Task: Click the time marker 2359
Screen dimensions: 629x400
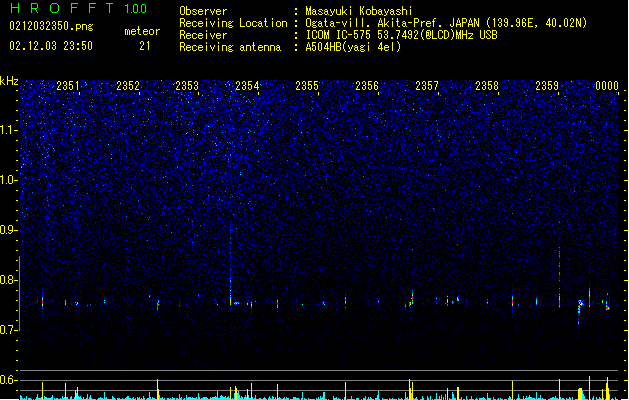Action: [x=547, y=86]
